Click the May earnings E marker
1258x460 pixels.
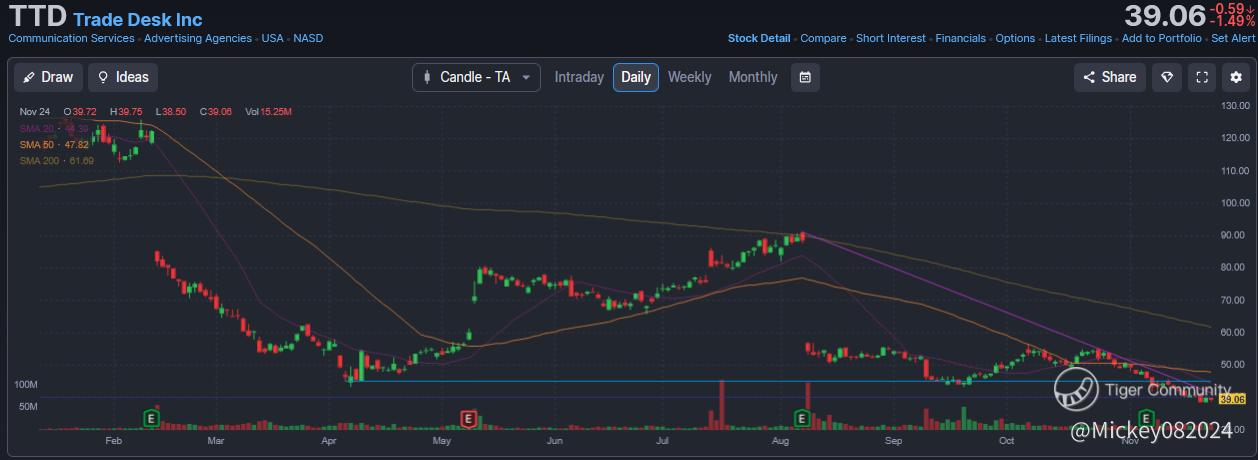coord(467,417)
